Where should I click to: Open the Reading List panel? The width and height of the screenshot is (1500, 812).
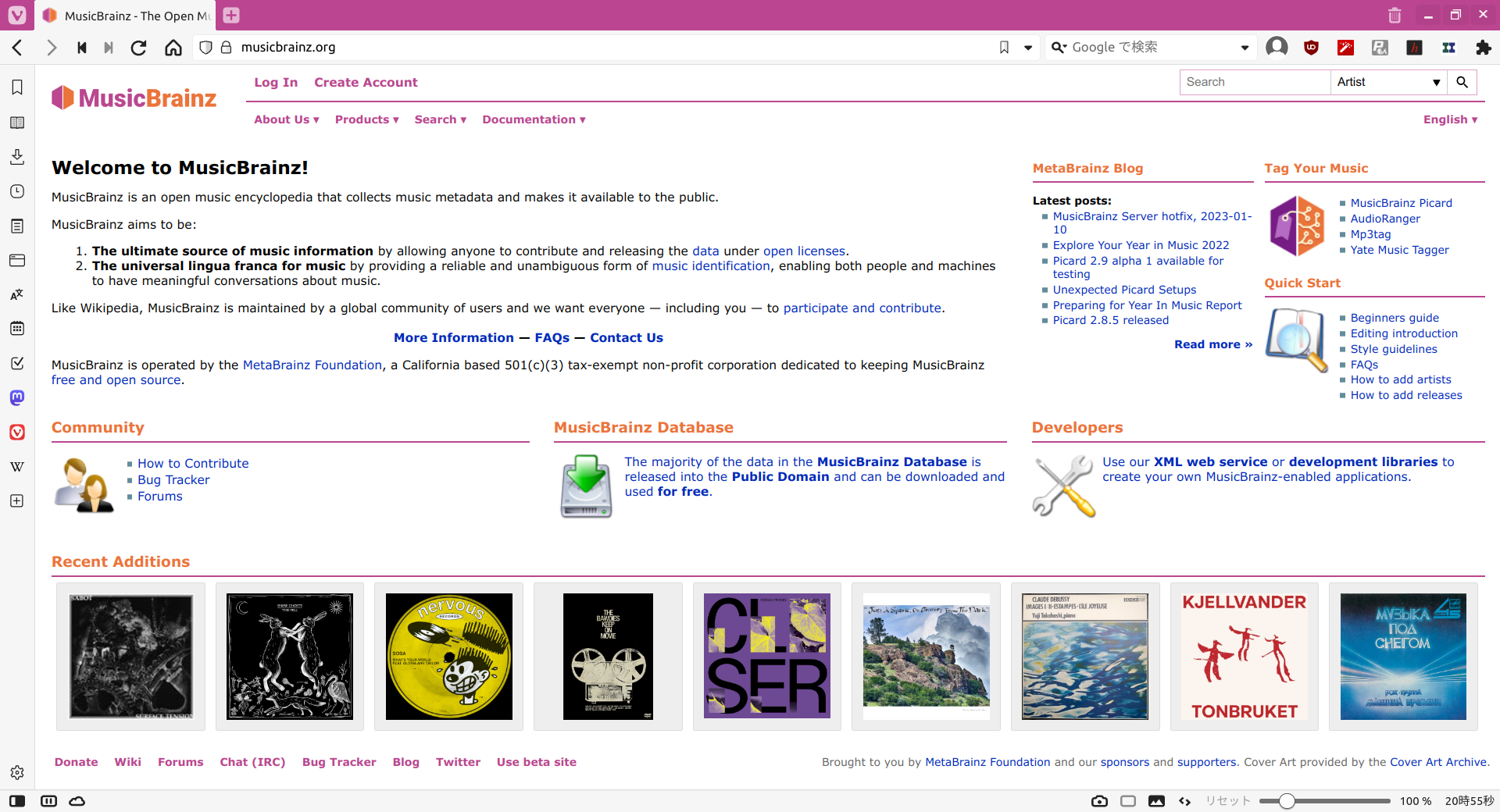pos(17,123)
